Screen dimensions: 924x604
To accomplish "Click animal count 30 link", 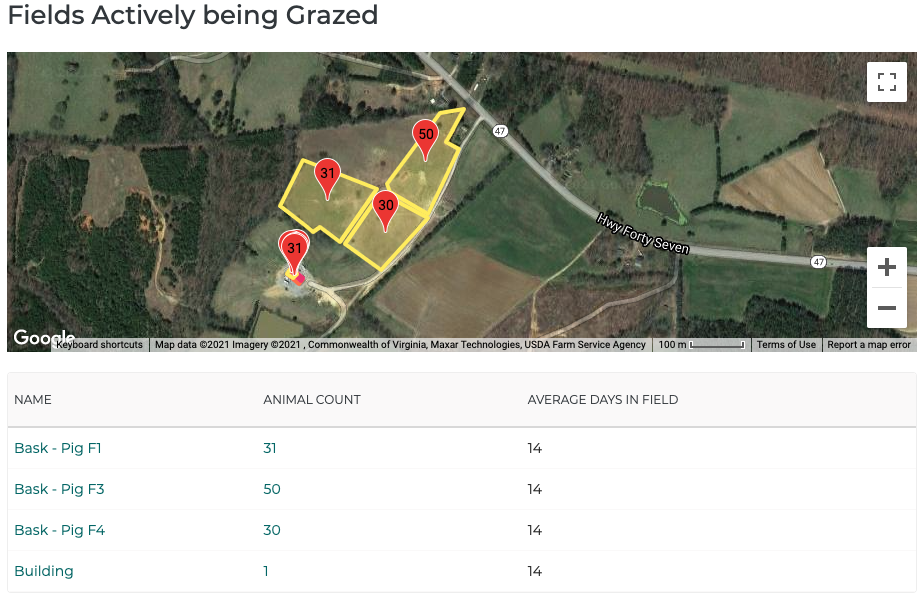I will point(272,530).
